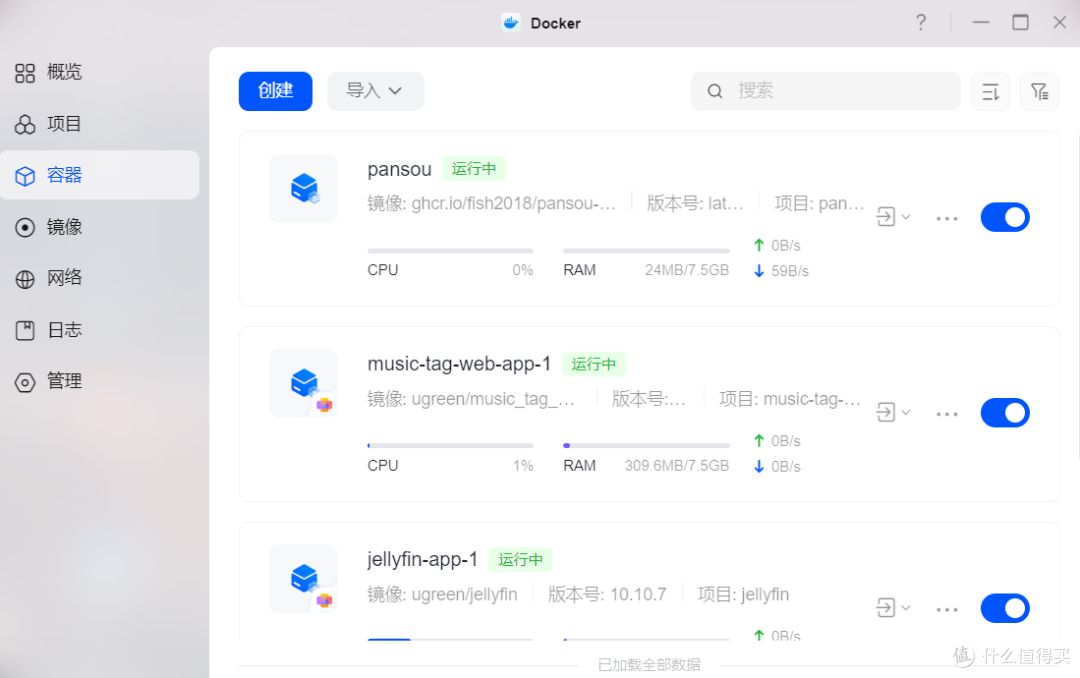Click the 309.6MB/7.5GB RAM value
Viewport: 1080px width, 678px height.
pyautogui.click(x=677, y=466)
